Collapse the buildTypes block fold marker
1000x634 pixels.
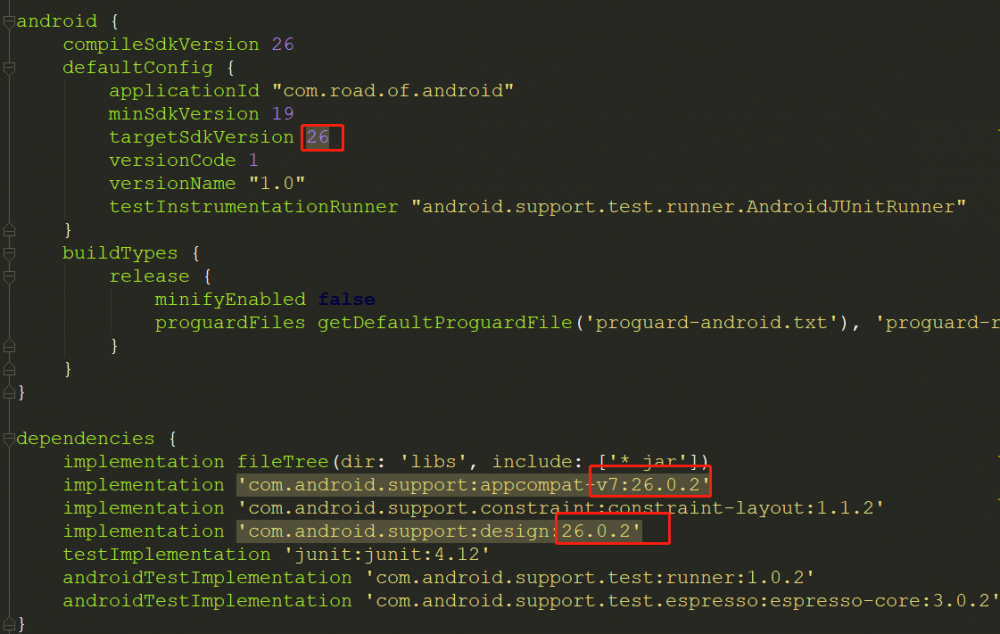tap(7, 252)
